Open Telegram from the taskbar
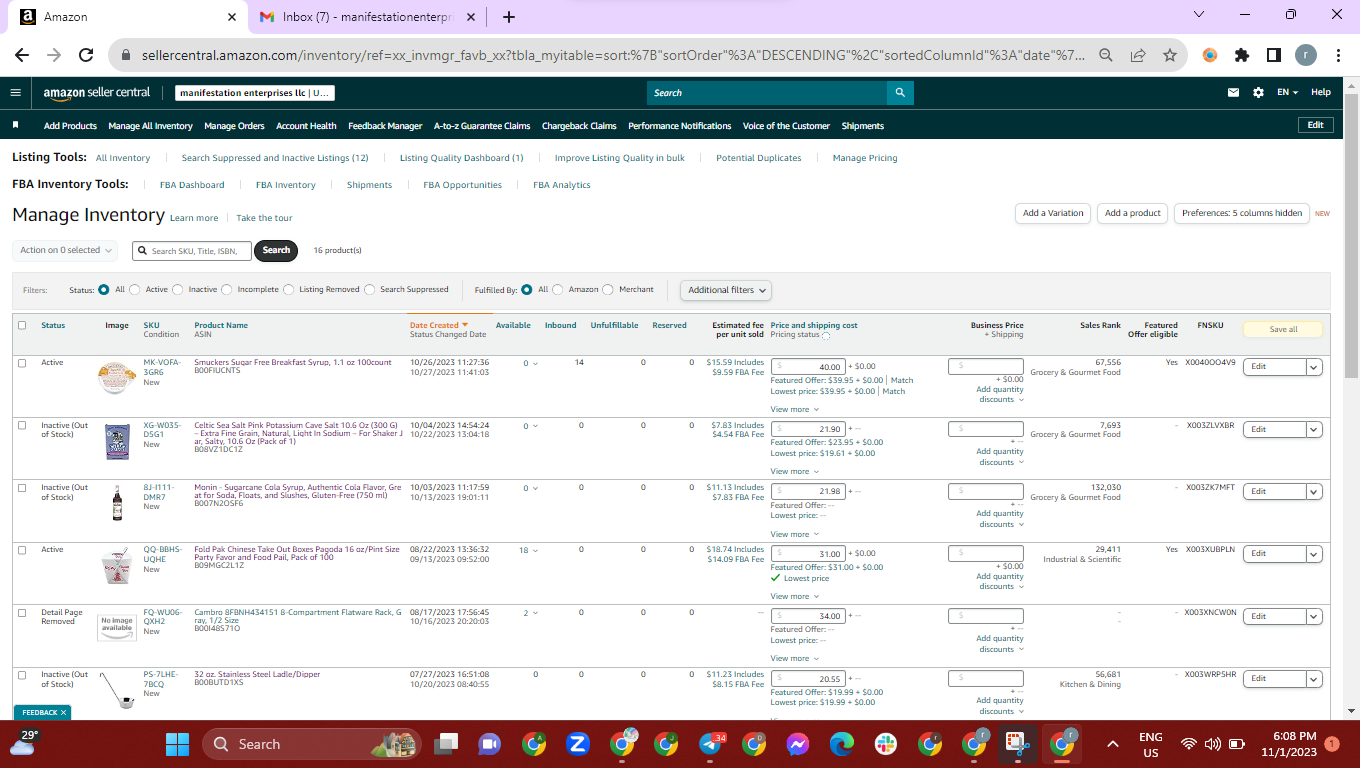 tap(712, 744)
